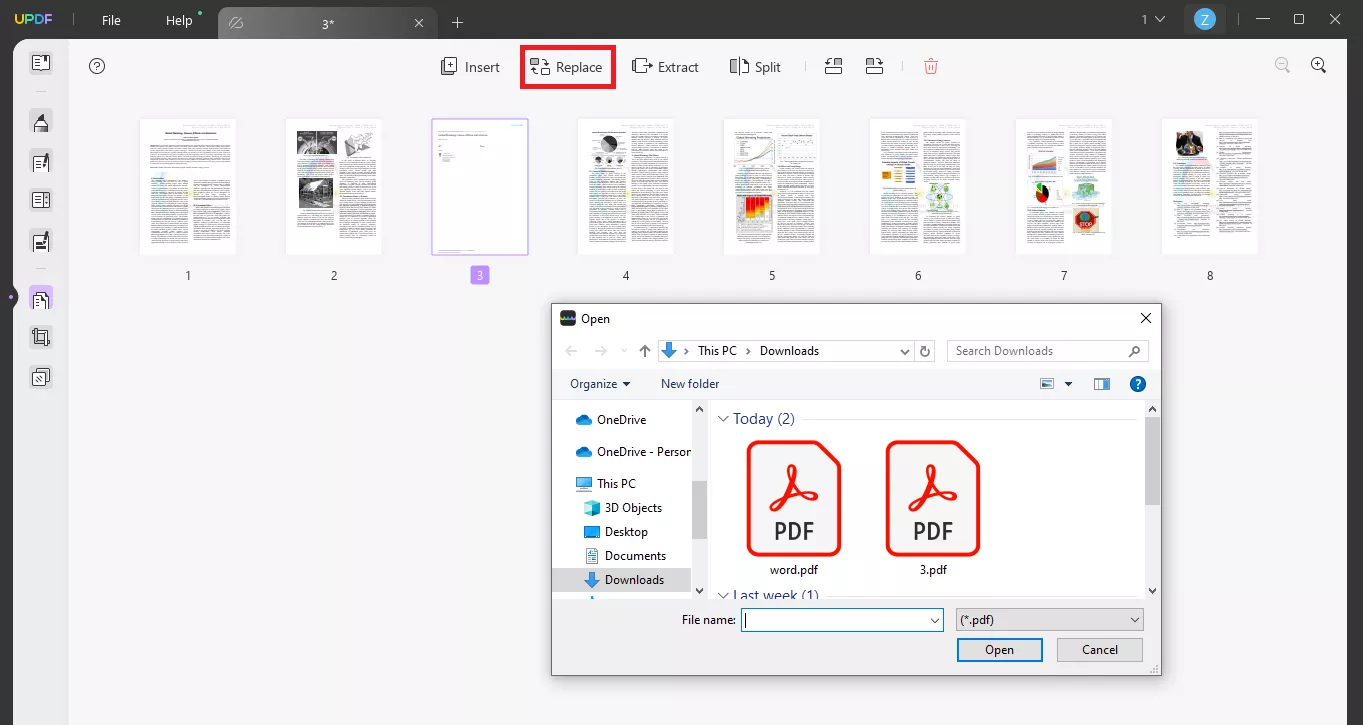Viewport: 1363px width, 725px height.
Task: Open the Fill & Sign form tool in sidebar
Action: click(41, 241)
